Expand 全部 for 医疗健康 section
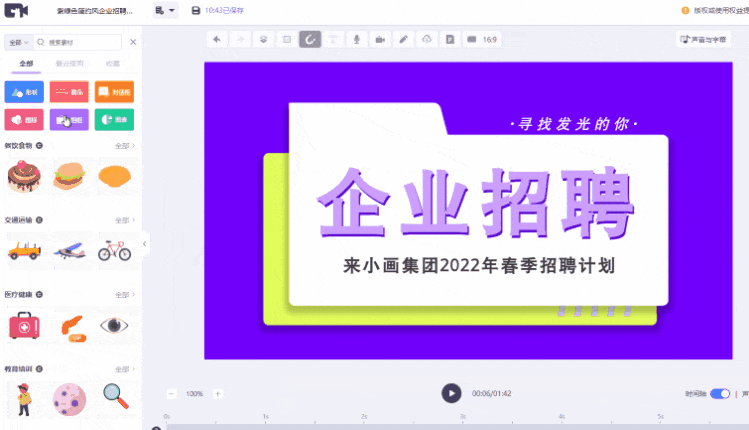 [125, 295]
